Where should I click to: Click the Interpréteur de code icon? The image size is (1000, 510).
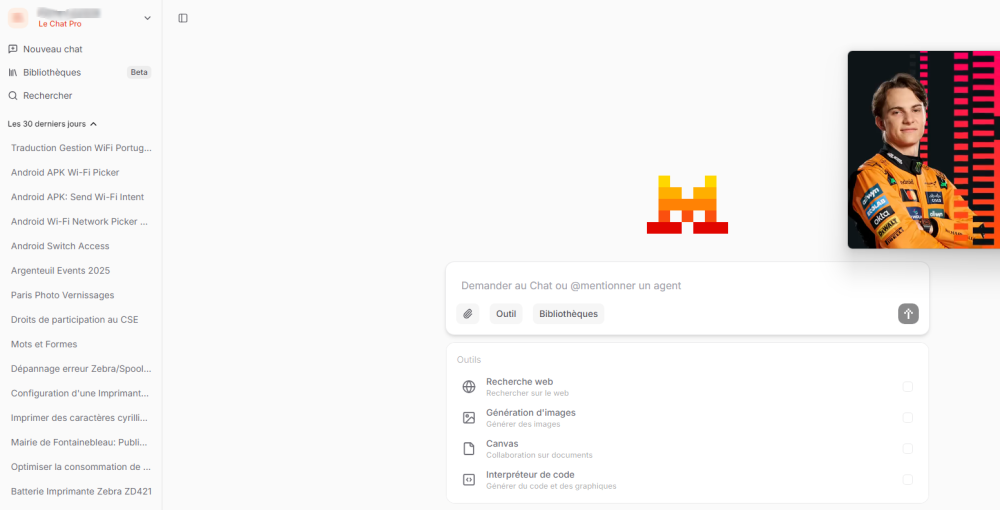(469, 479)
